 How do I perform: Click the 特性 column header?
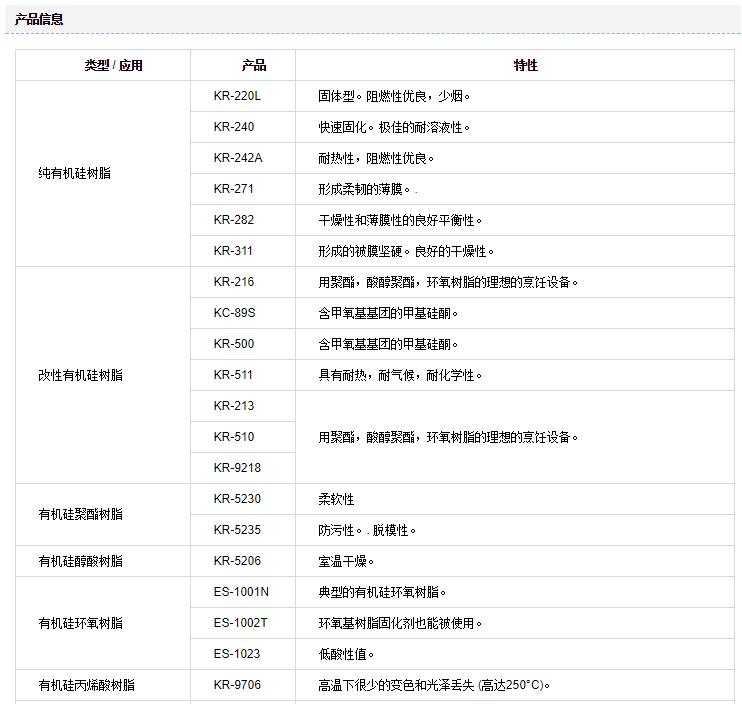(525, 65)
